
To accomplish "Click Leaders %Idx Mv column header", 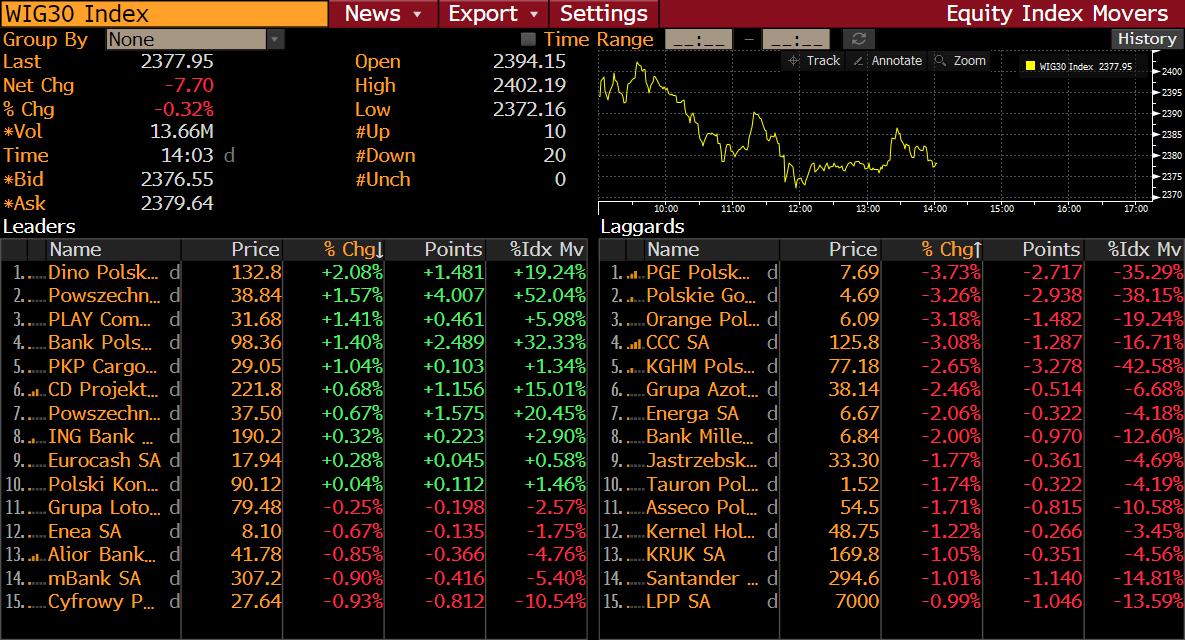I will click(x=536, y=249).
